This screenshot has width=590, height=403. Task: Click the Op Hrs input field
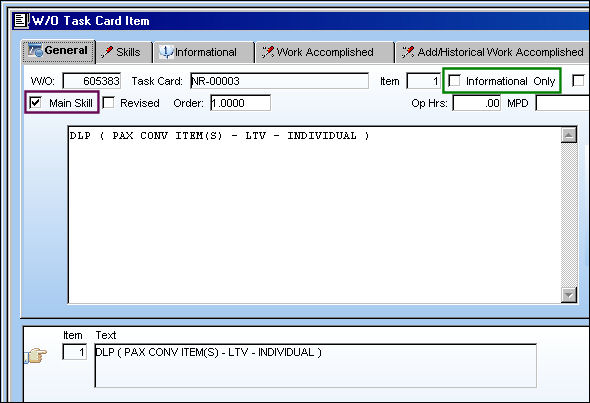[x=477, y=103]
